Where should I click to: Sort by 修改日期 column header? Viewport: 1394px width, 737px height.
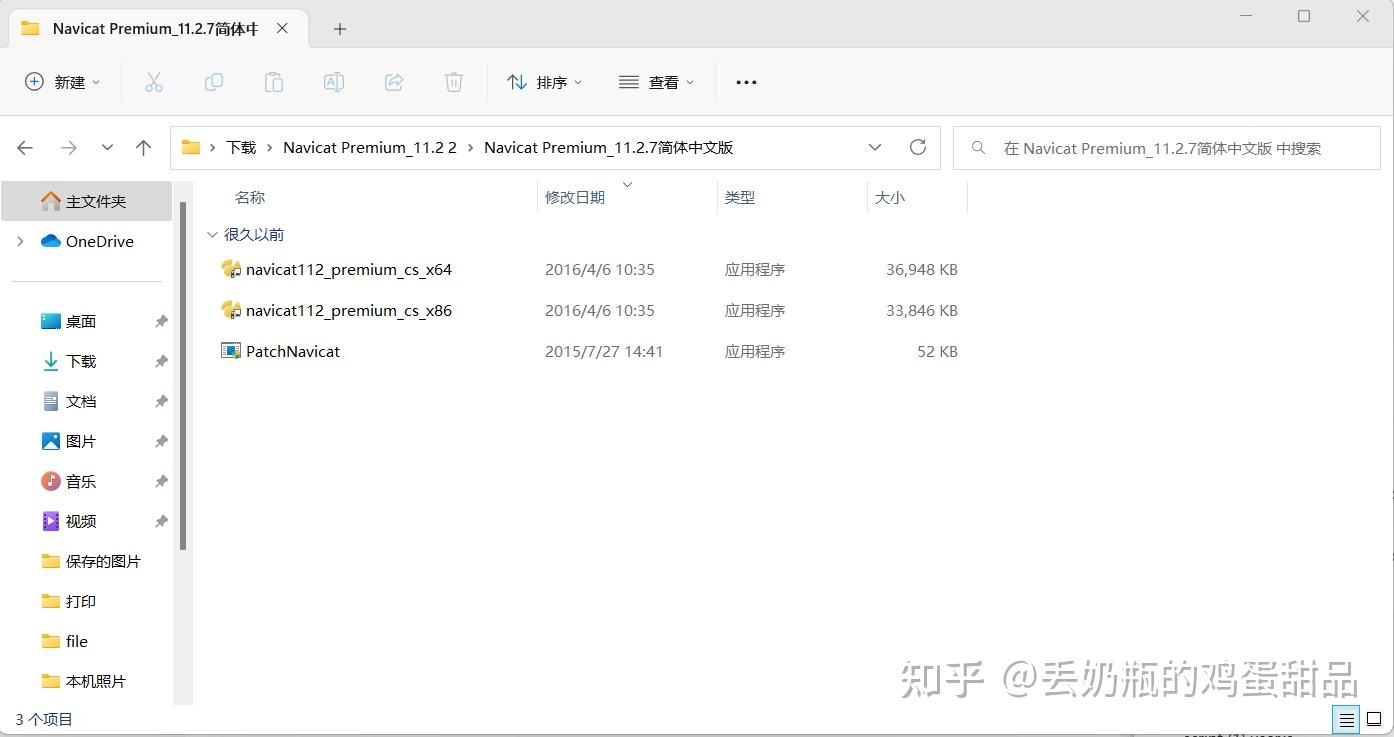[x=575, y=197]
